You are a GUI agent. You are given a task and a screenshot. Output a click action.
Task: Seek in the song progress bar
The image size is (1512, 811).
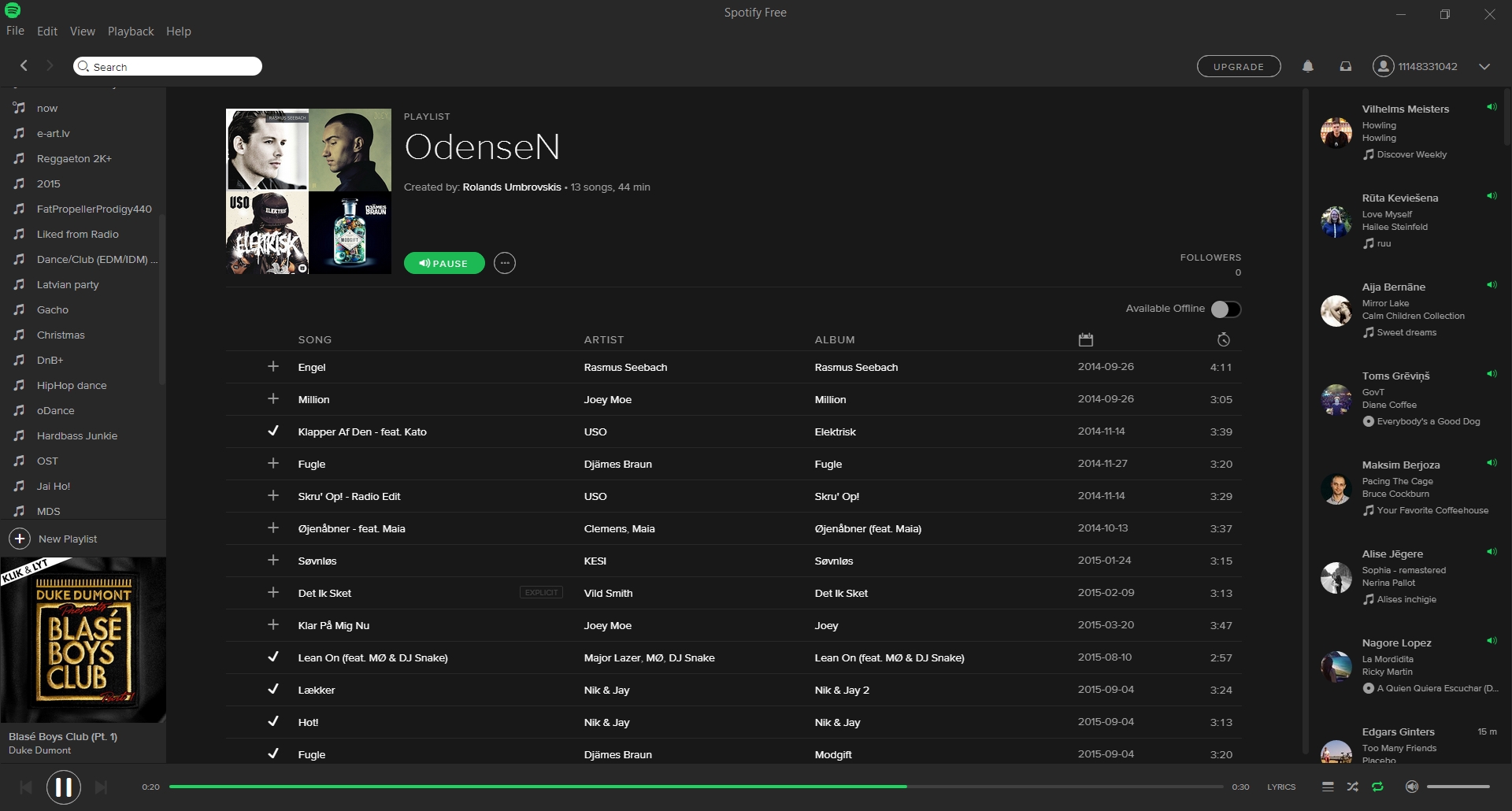[x=696, y=787]
